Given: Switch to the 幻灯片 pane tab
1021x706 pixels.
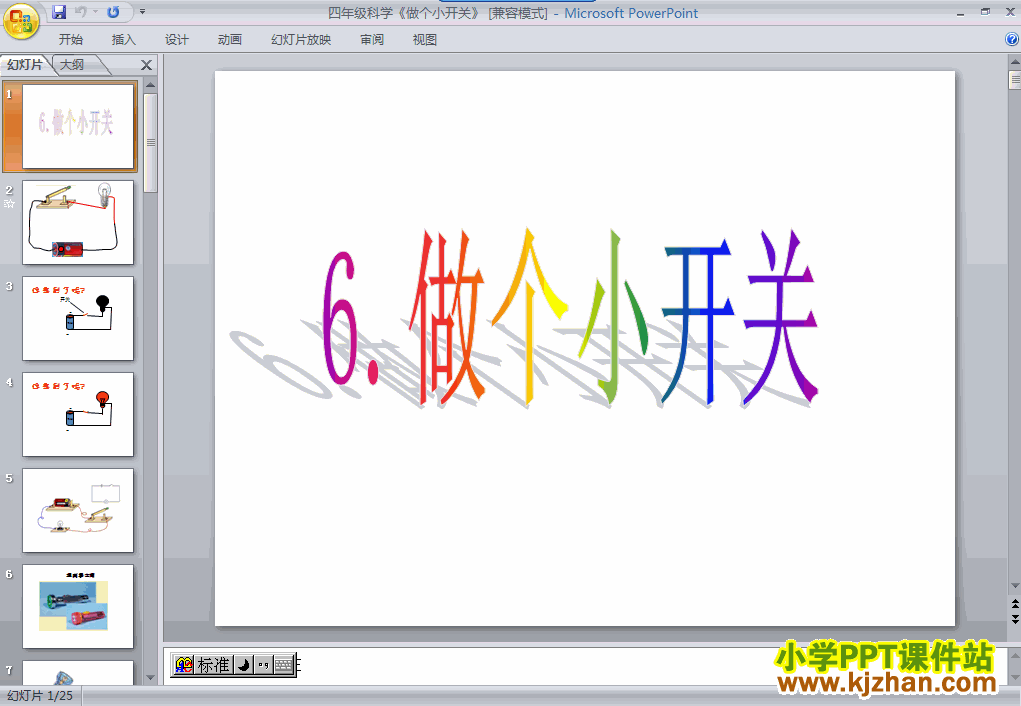Looking at the screenshot, I should 25,64.
